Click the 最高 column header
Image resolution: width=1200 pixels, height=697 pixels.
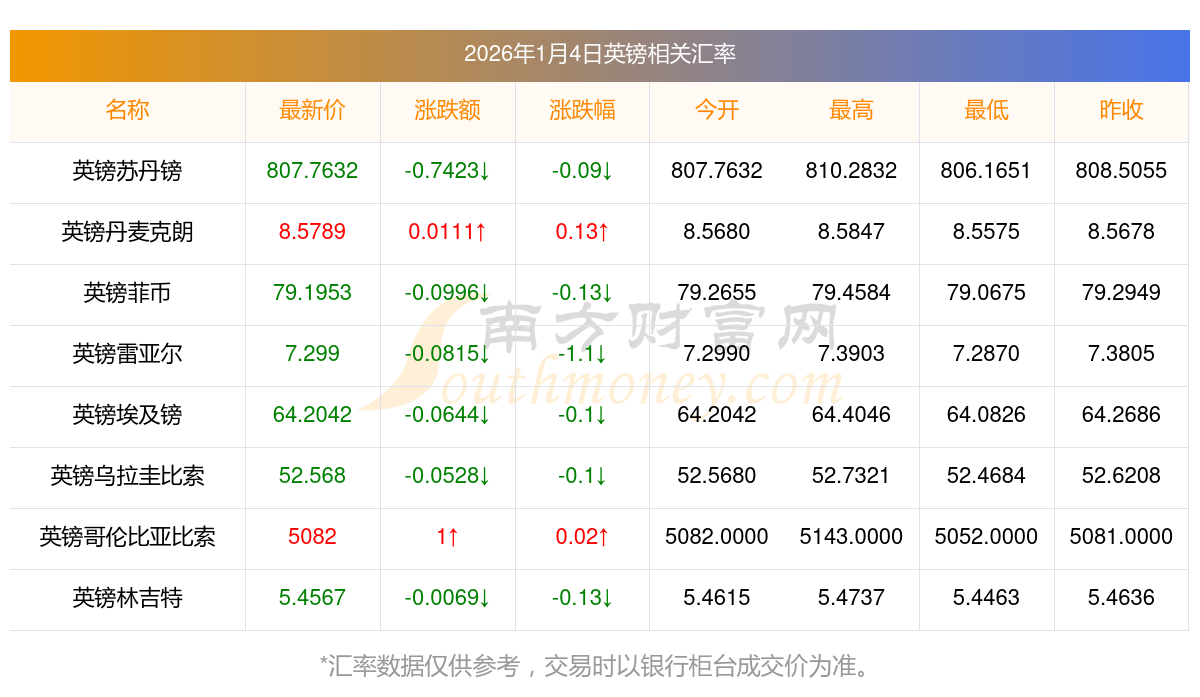[x=851, y=111]
